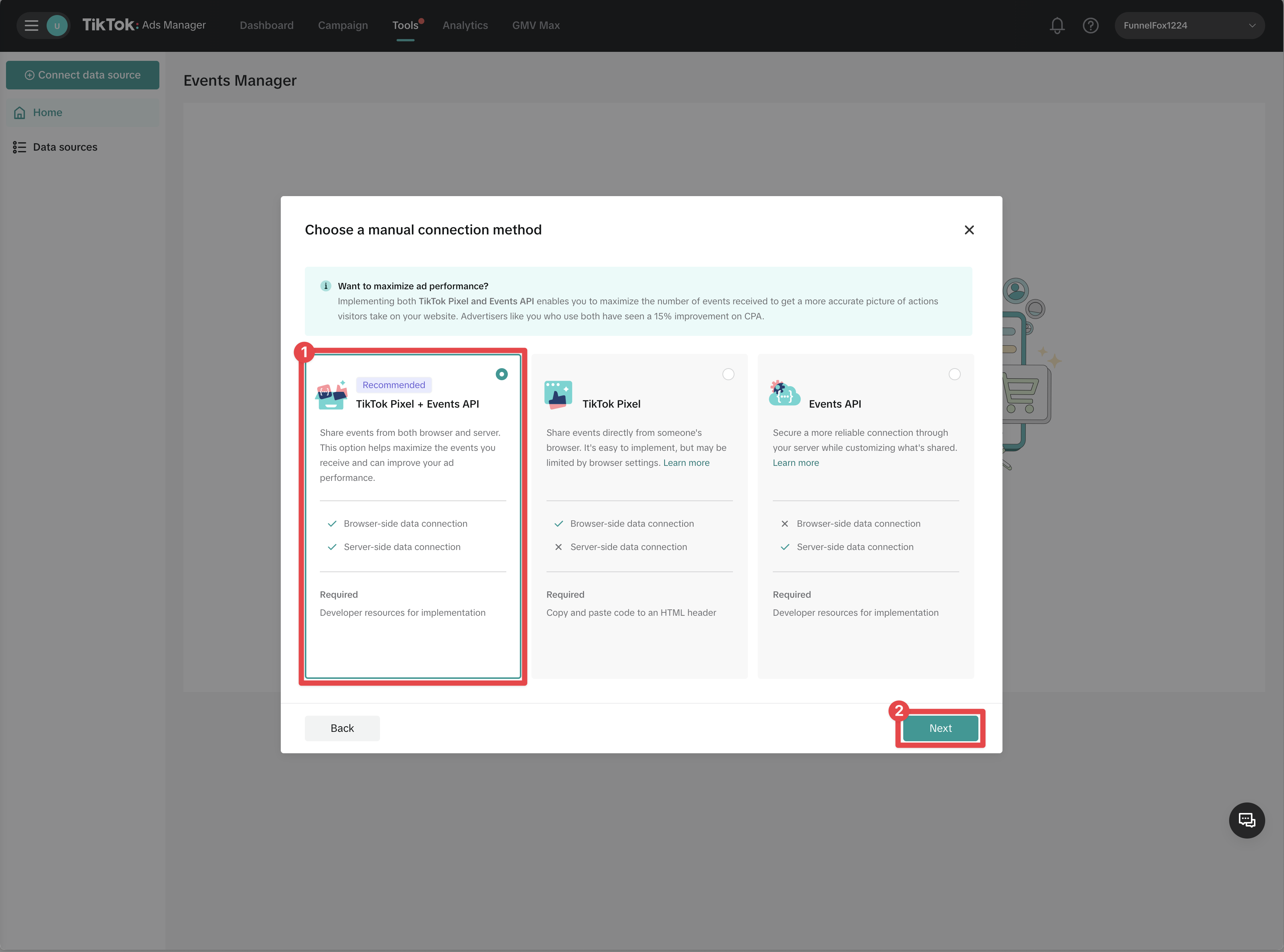Open the Campaign tab
Viewport: 1284px width, 952px height.
coord(342,25)
